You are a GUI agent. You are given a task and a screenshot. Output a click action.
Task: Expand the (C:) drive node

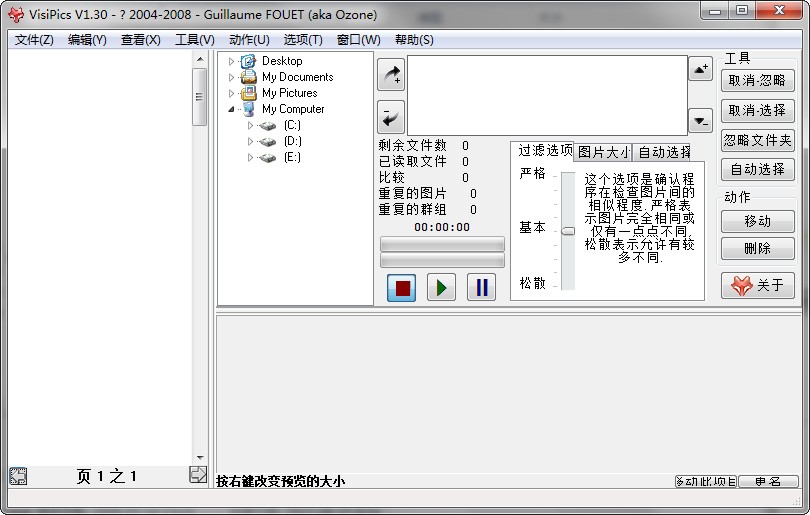(x=250, y=126)
